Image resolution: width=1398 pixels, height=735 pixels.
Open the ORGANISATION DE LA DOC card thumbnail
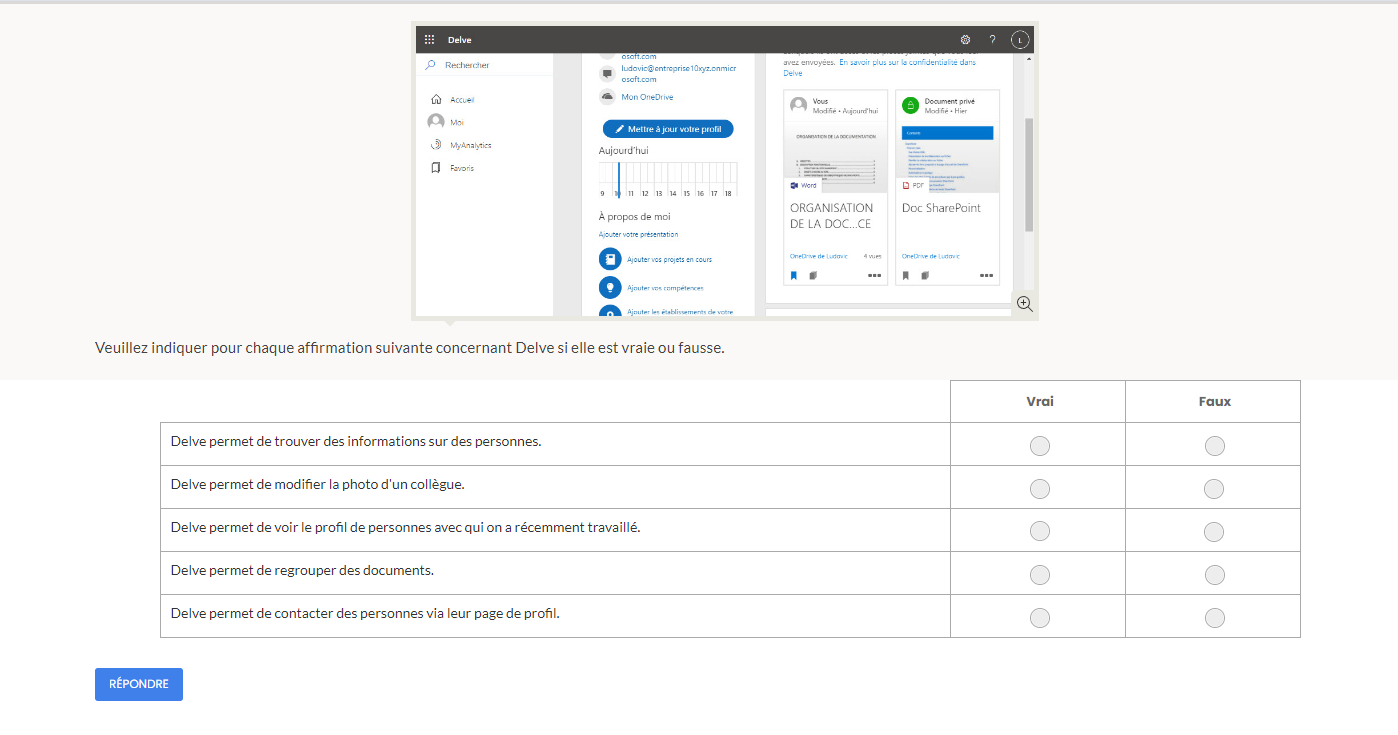click(x=835, y=156)
